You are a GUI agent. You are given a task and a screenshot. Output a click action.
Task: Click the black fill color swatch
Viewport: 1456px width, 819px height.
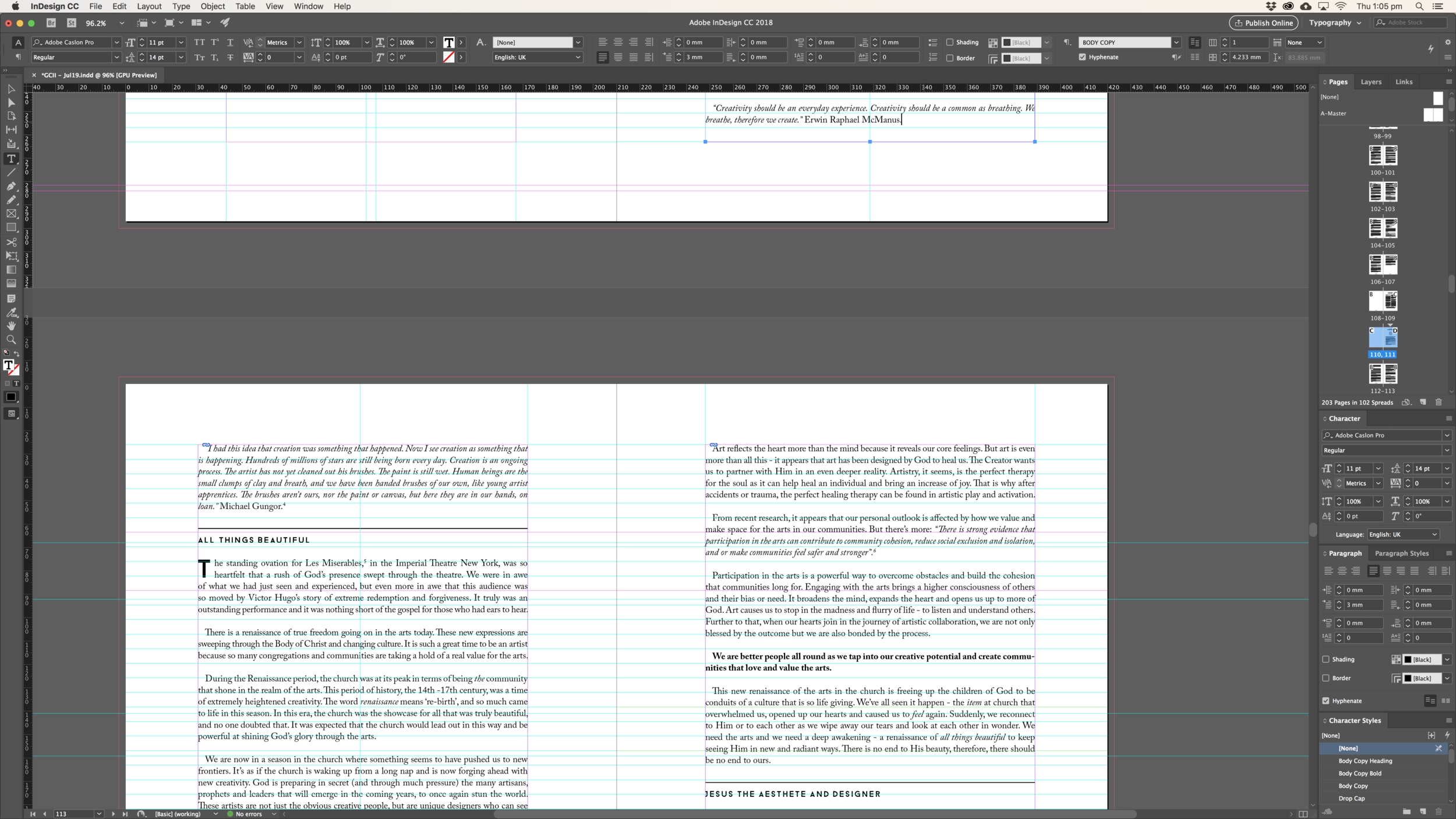tap(10, 397)
